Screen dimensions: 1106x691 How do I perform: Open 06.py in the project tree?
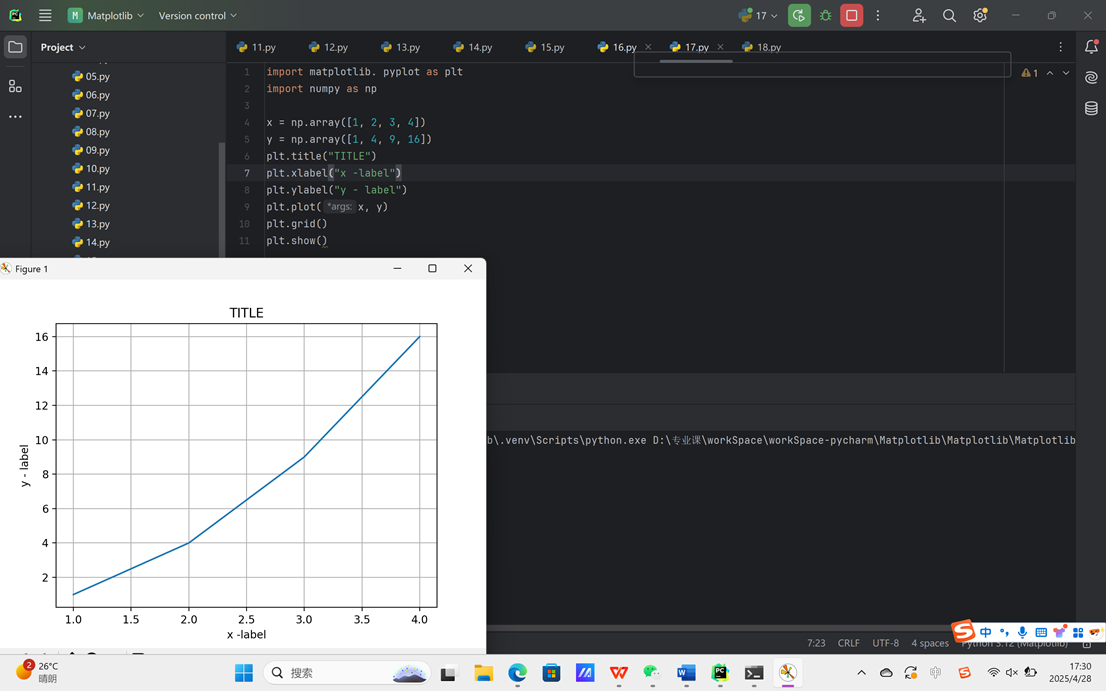click(x=91, y=94)
